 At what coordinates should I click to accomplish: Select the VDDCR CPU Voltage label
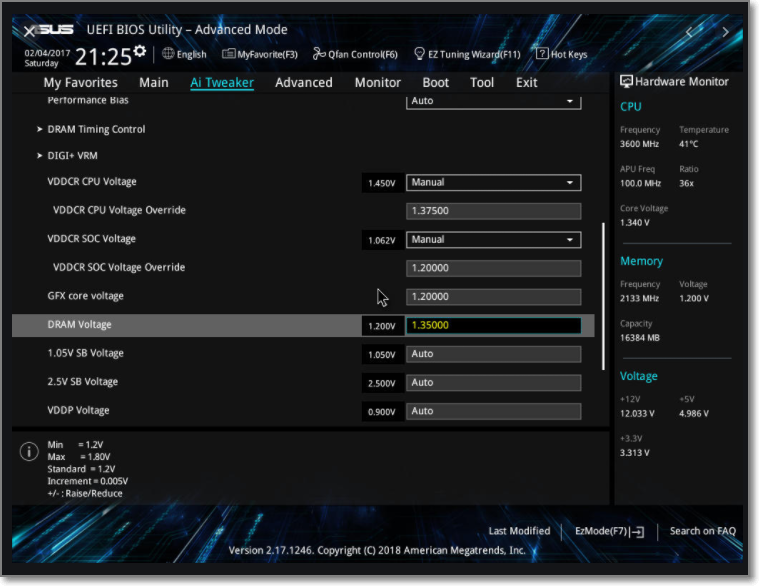pos(92,181)
